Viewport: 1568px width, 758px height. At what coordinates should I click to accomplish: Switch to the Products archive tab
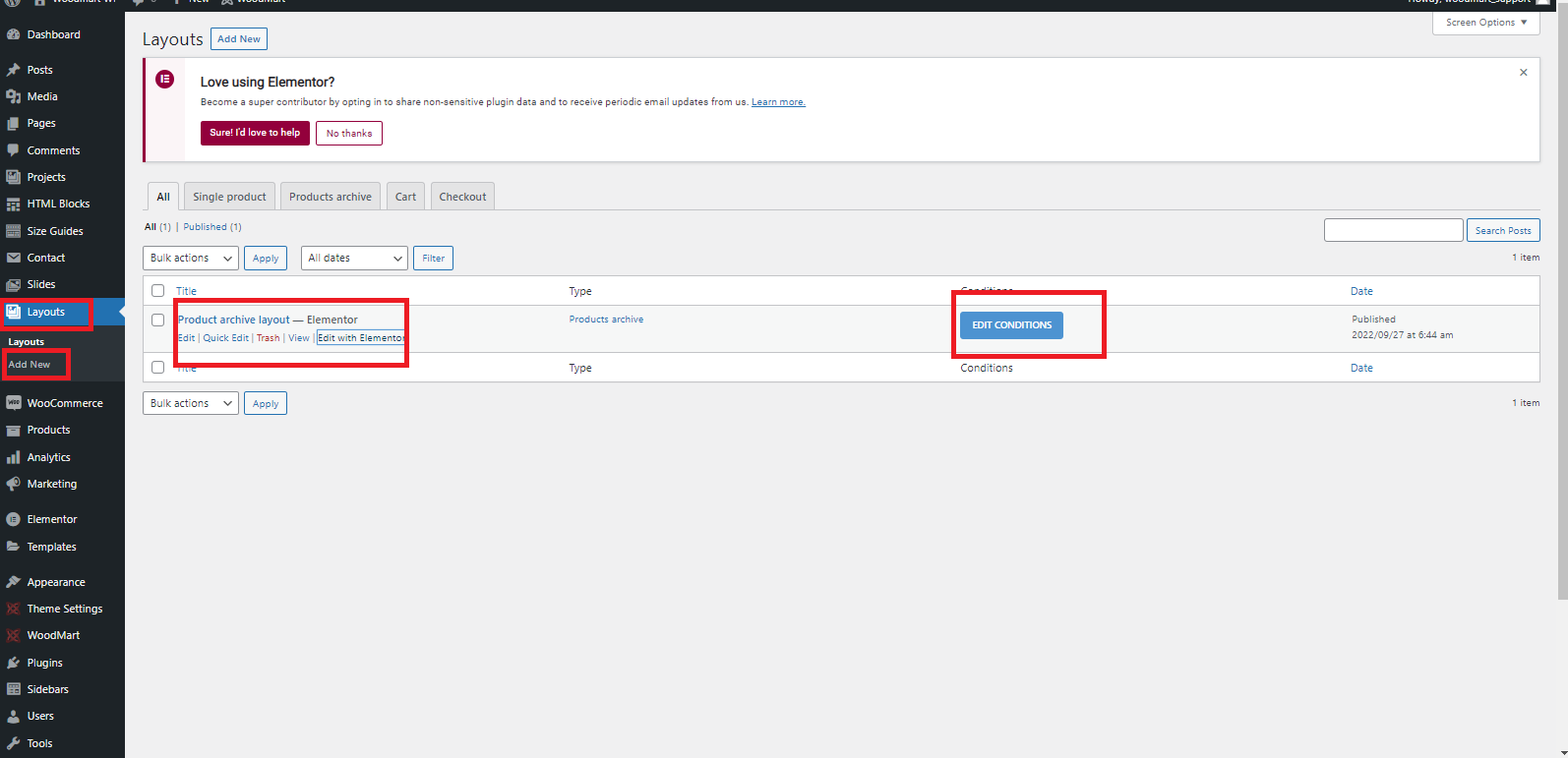point(331,197)
